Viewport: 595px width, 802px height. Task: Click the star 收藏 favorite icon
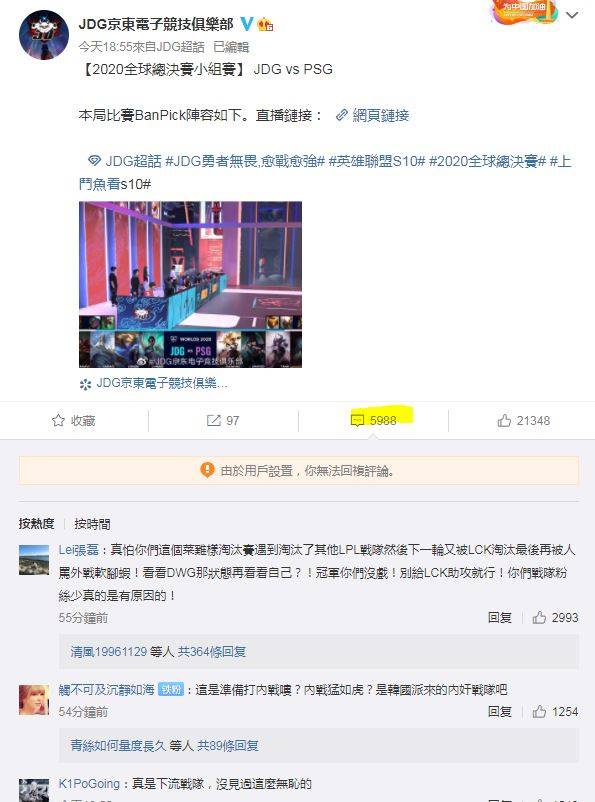[x=58, y=420]
